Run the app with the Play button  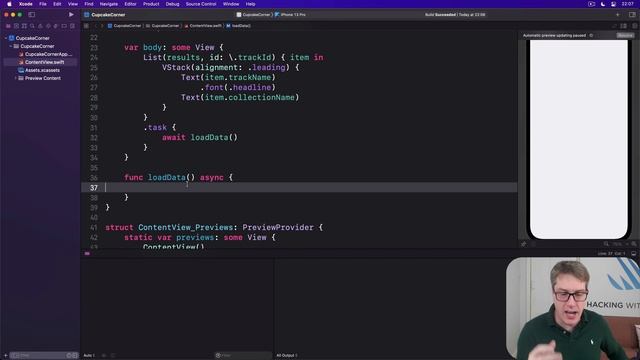[71, 15]
